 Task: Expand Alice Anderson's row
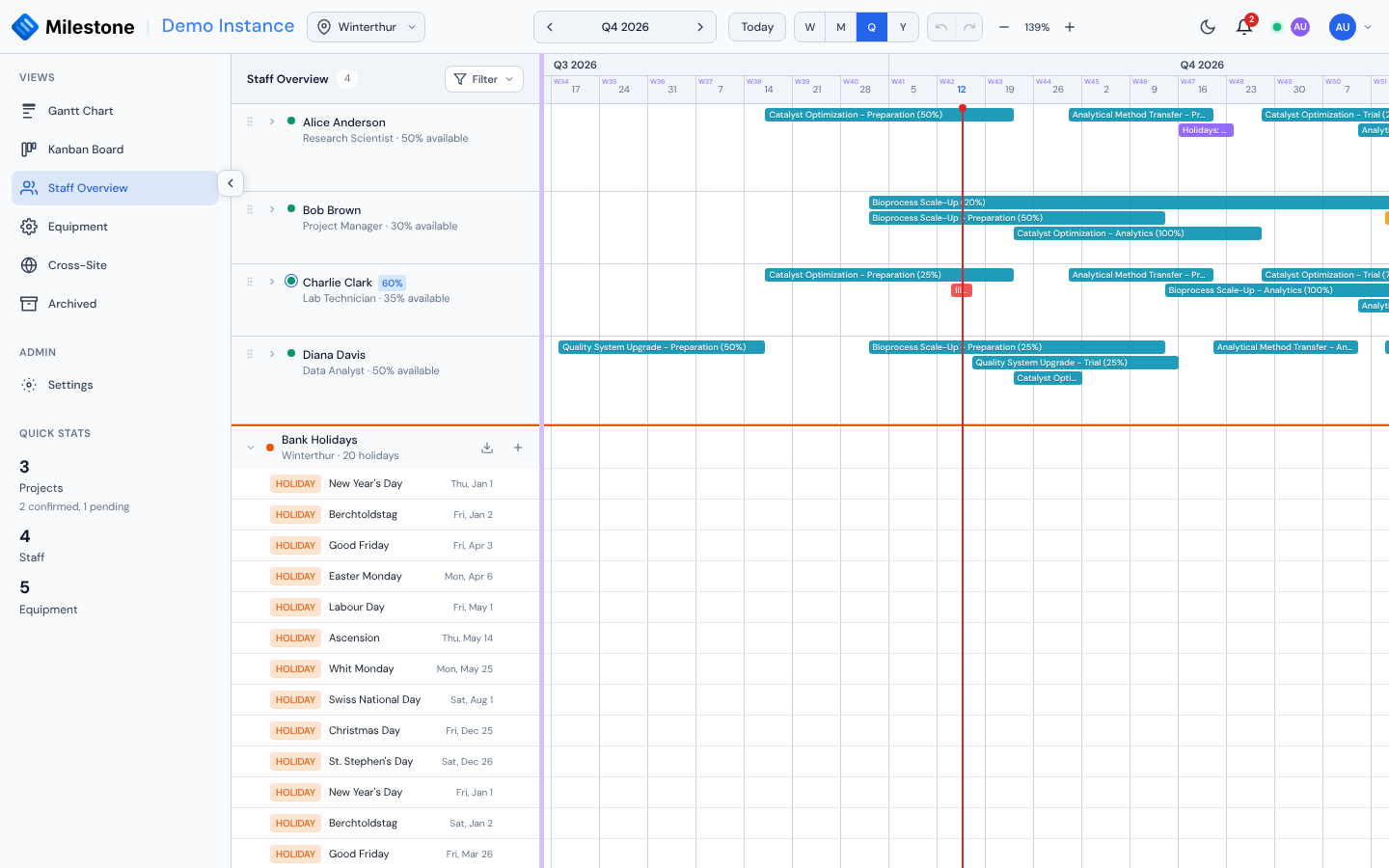click(x=272, y=122)
